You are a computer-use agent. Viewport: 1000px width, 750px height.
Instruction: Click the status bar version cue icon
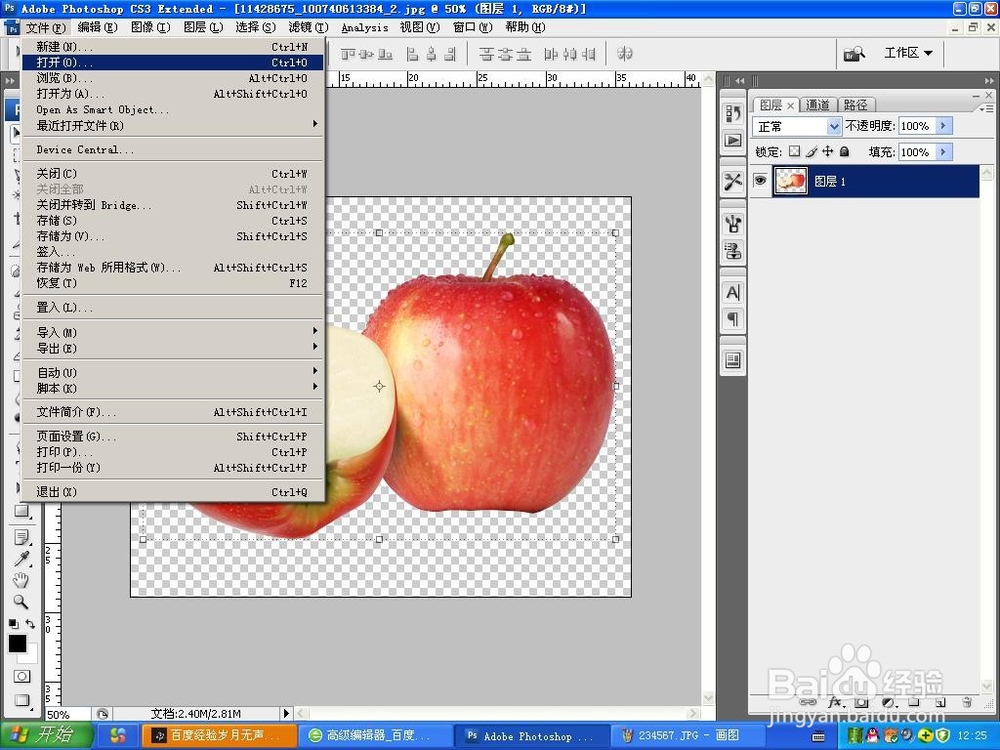102,714
